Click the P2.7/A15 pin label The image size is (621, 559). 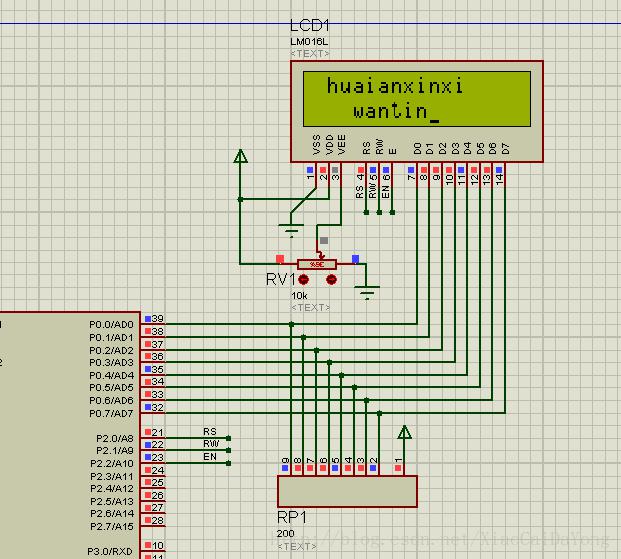point(112,527)
